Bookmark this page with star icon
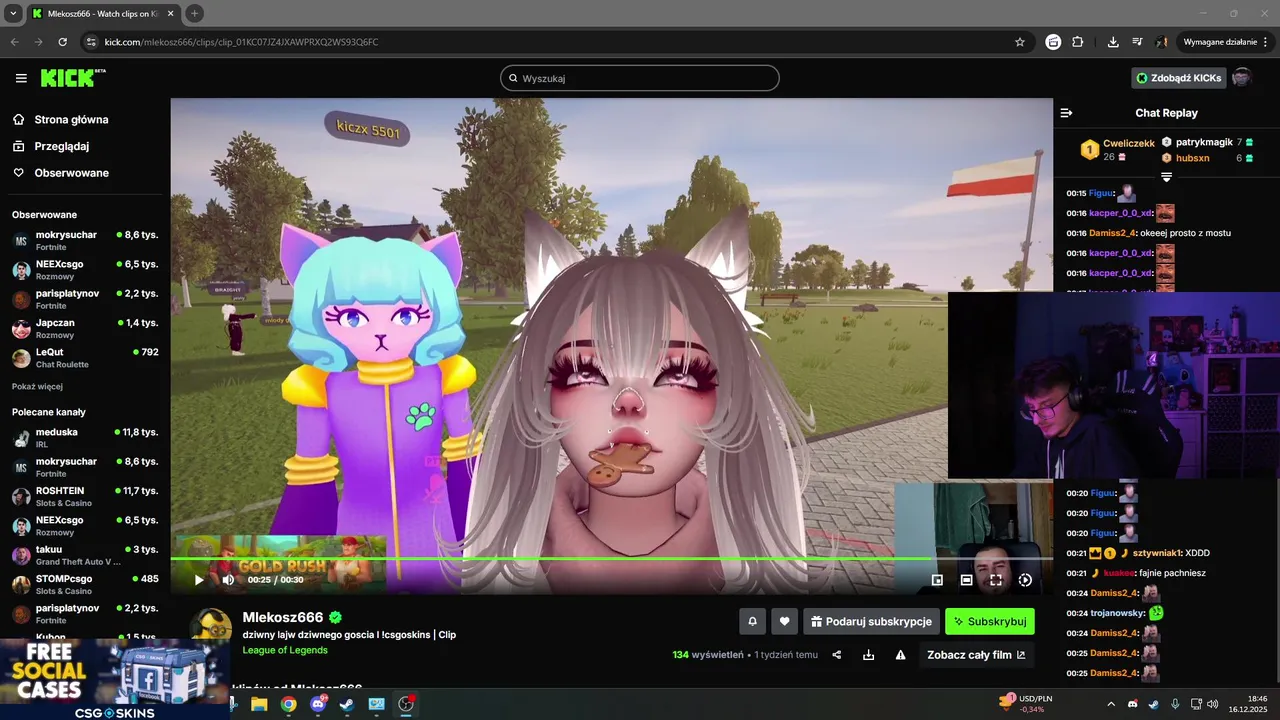The height and width of the screenshot is (720, 1280). point(1020,42)
